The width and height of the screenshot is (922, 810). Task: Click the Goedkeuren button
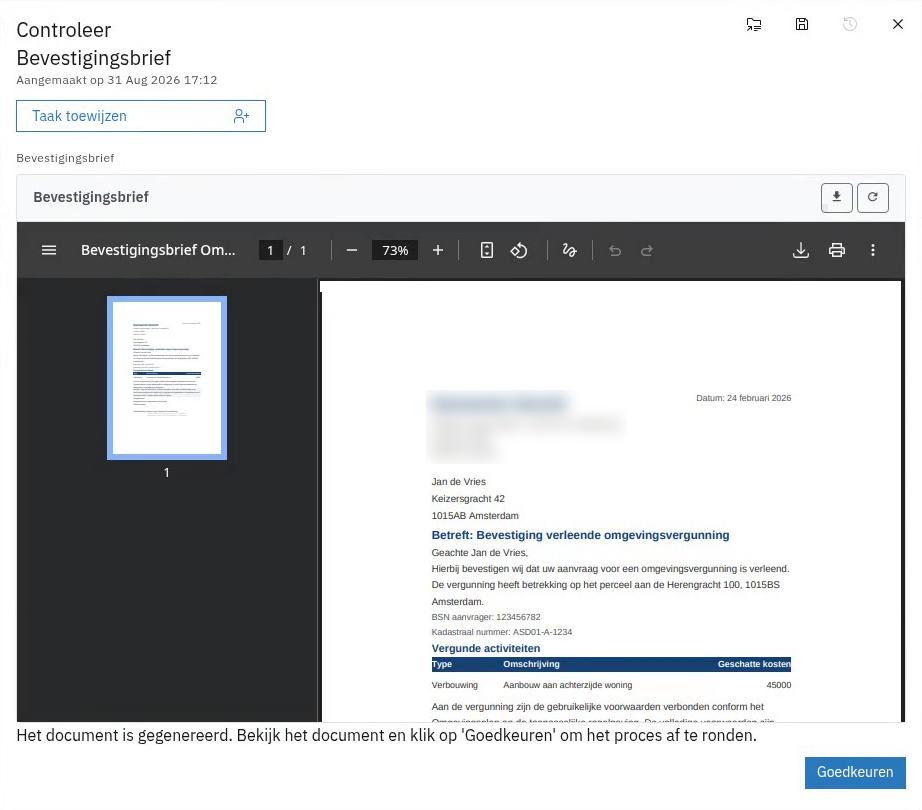[x=855, y=772]
